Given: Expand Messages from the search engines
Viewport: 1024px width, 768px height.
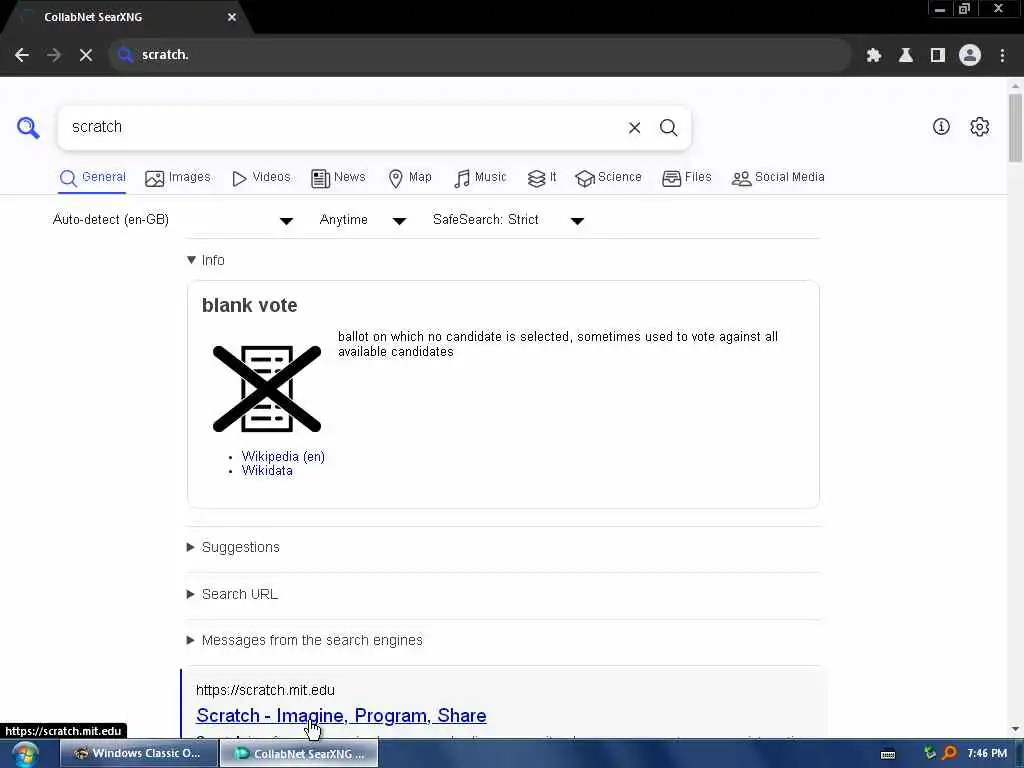Looking at the screenshot, I should pyautogui.click(x=304, y=641).
